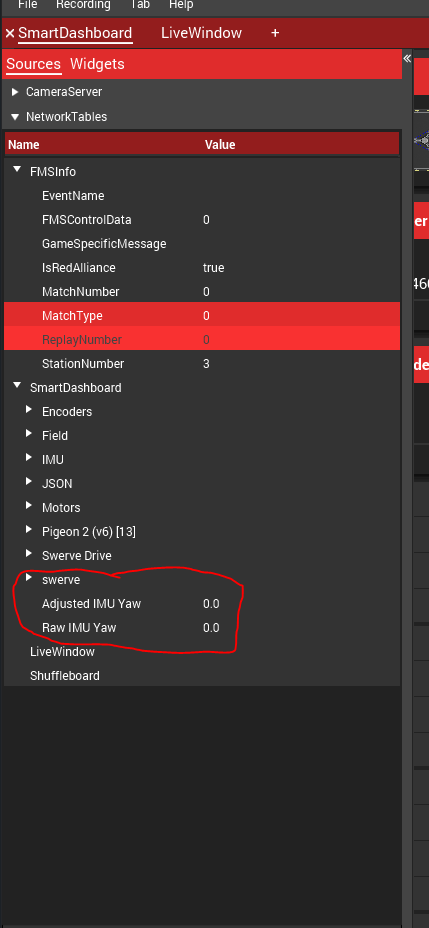The width and height of the screenshot is (429, 928).
Task: Collapse the FMSInfo table
Action: tap(17, 170)
